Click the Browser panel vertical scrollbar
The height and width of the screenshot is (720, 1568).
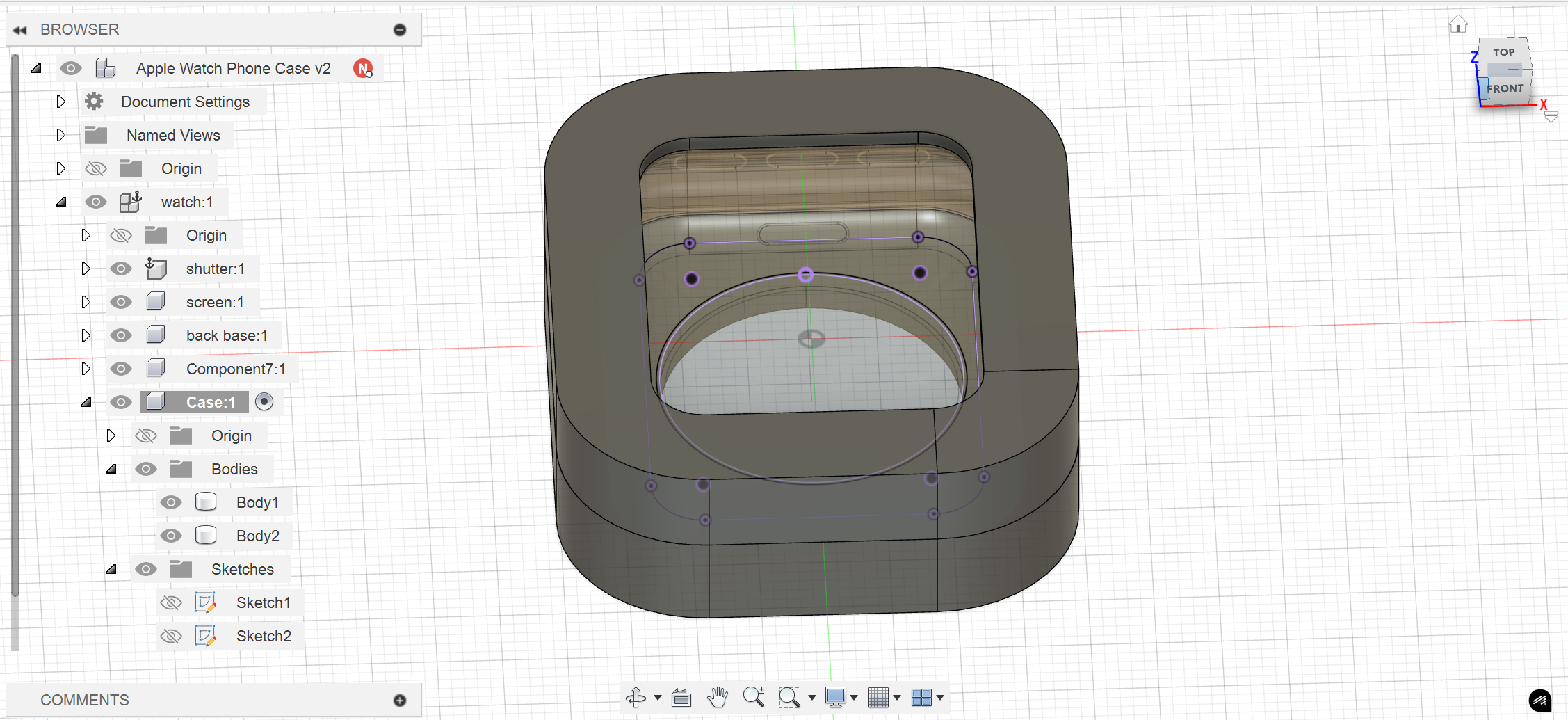click(15, 326)
